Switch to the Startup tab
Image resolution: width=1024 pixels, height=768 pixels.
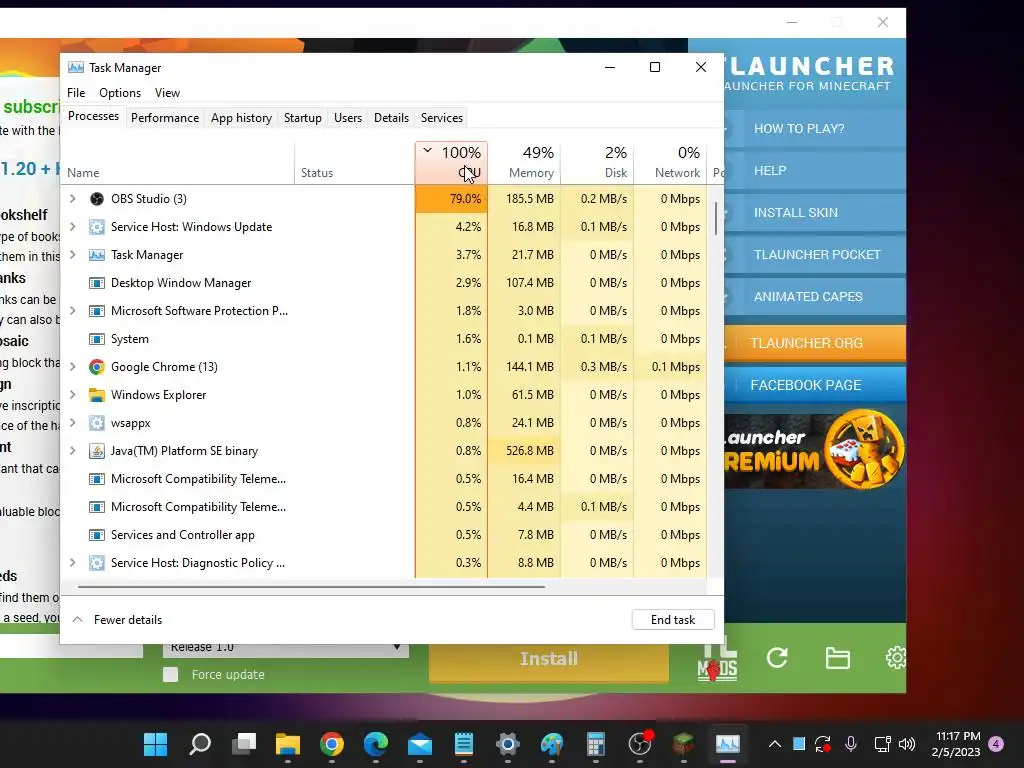pos(302,118)
